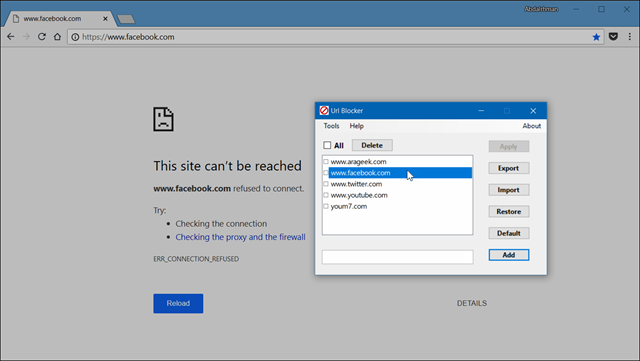Minimize the Chrome browser window
640x361 pixels.
coord(576,9)
